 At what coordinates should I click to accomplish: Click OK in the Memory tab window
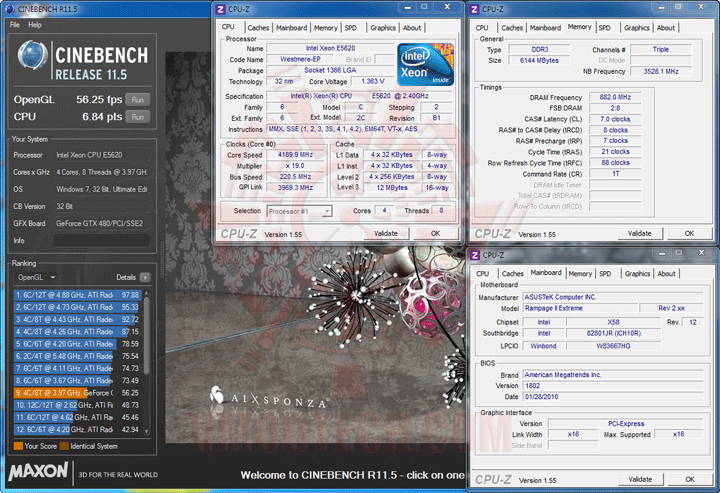[689, 233]
